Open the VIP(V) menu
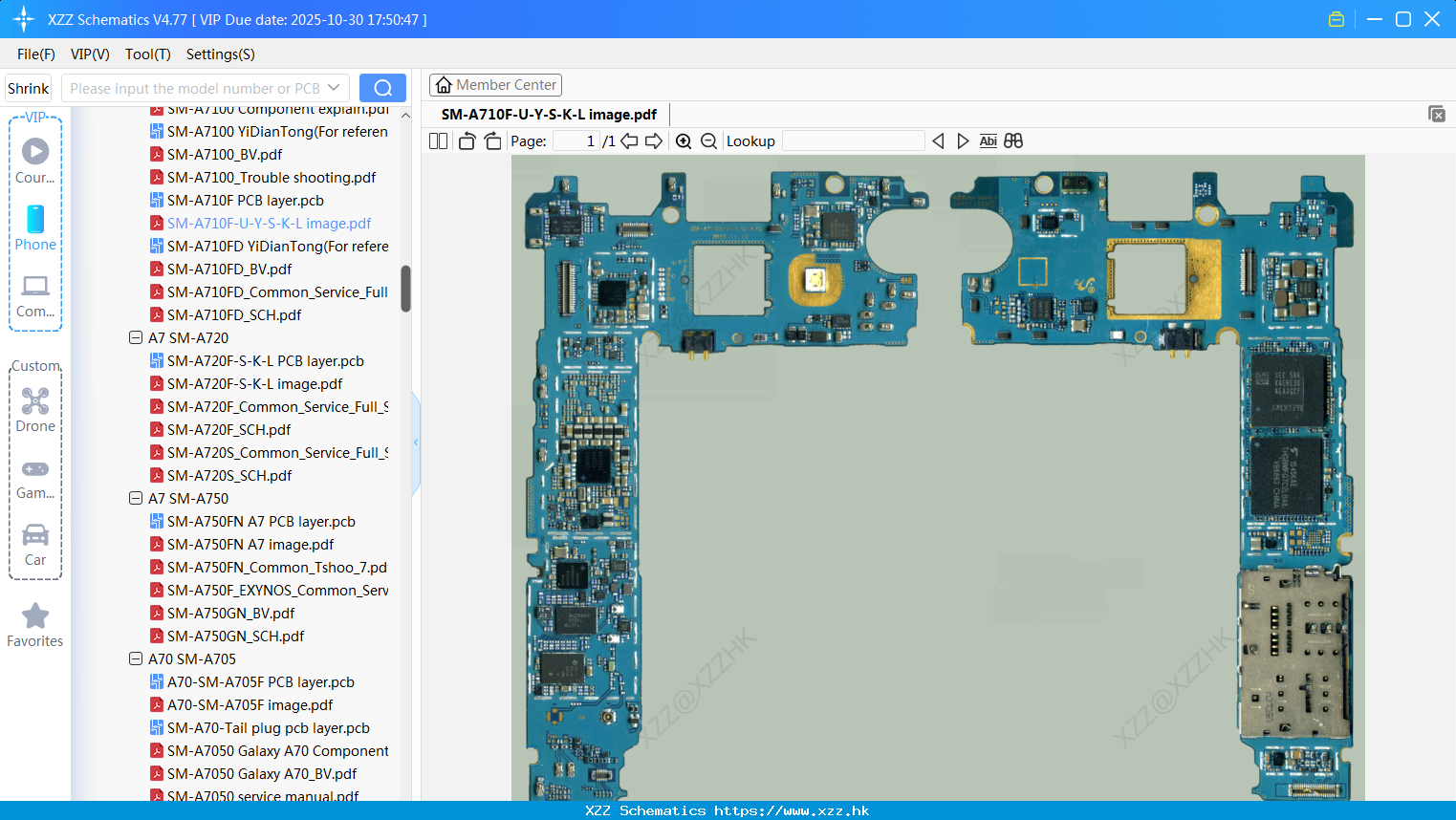The width and height of the screenshot is (1456, 820). pos(90,54)
